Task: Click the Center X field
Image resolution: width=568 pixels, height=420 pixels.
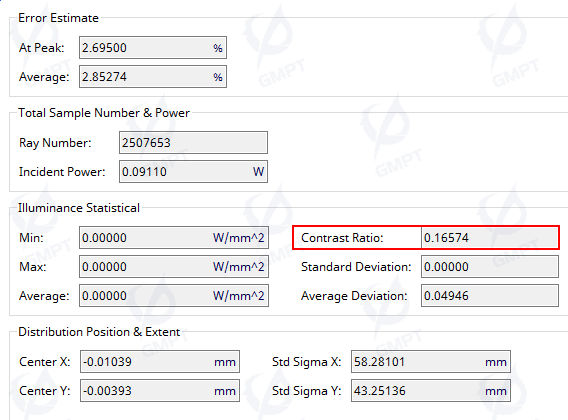Action: click(x=160, y=361)
